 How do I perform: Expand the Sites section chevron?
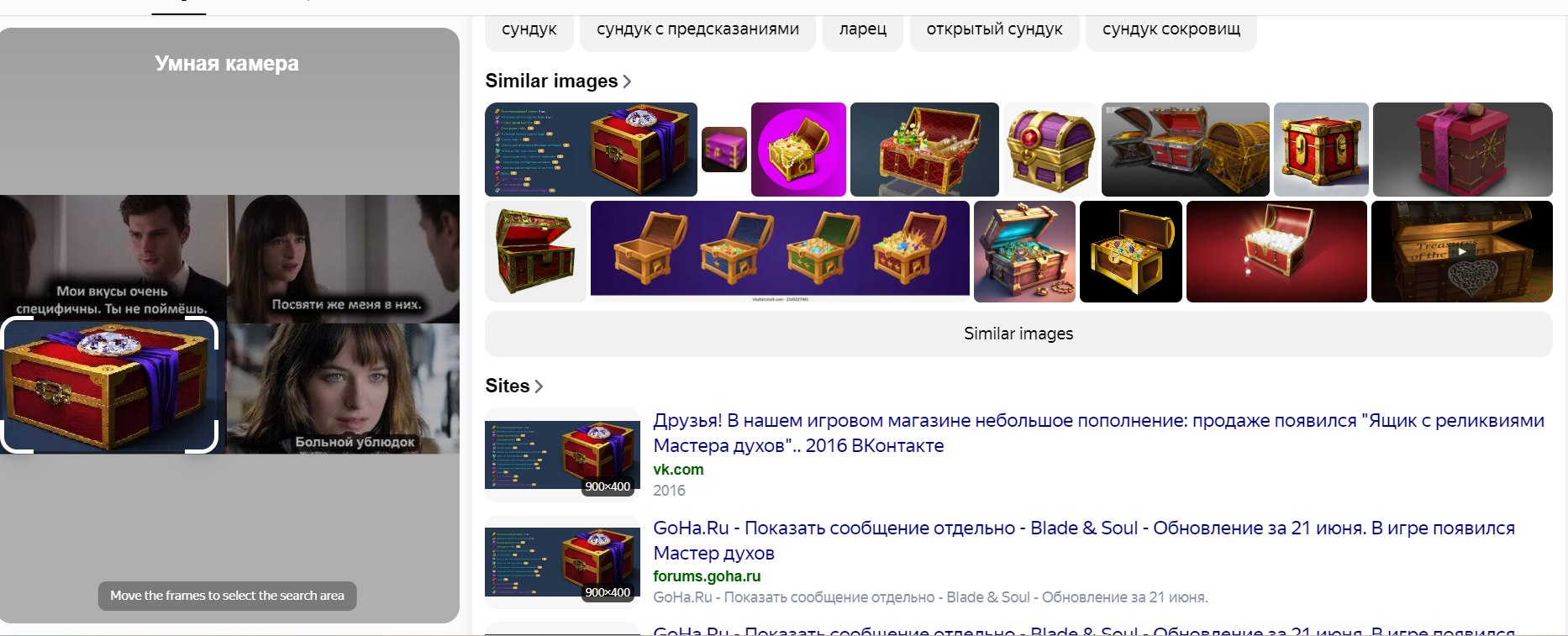coord(539,386)
